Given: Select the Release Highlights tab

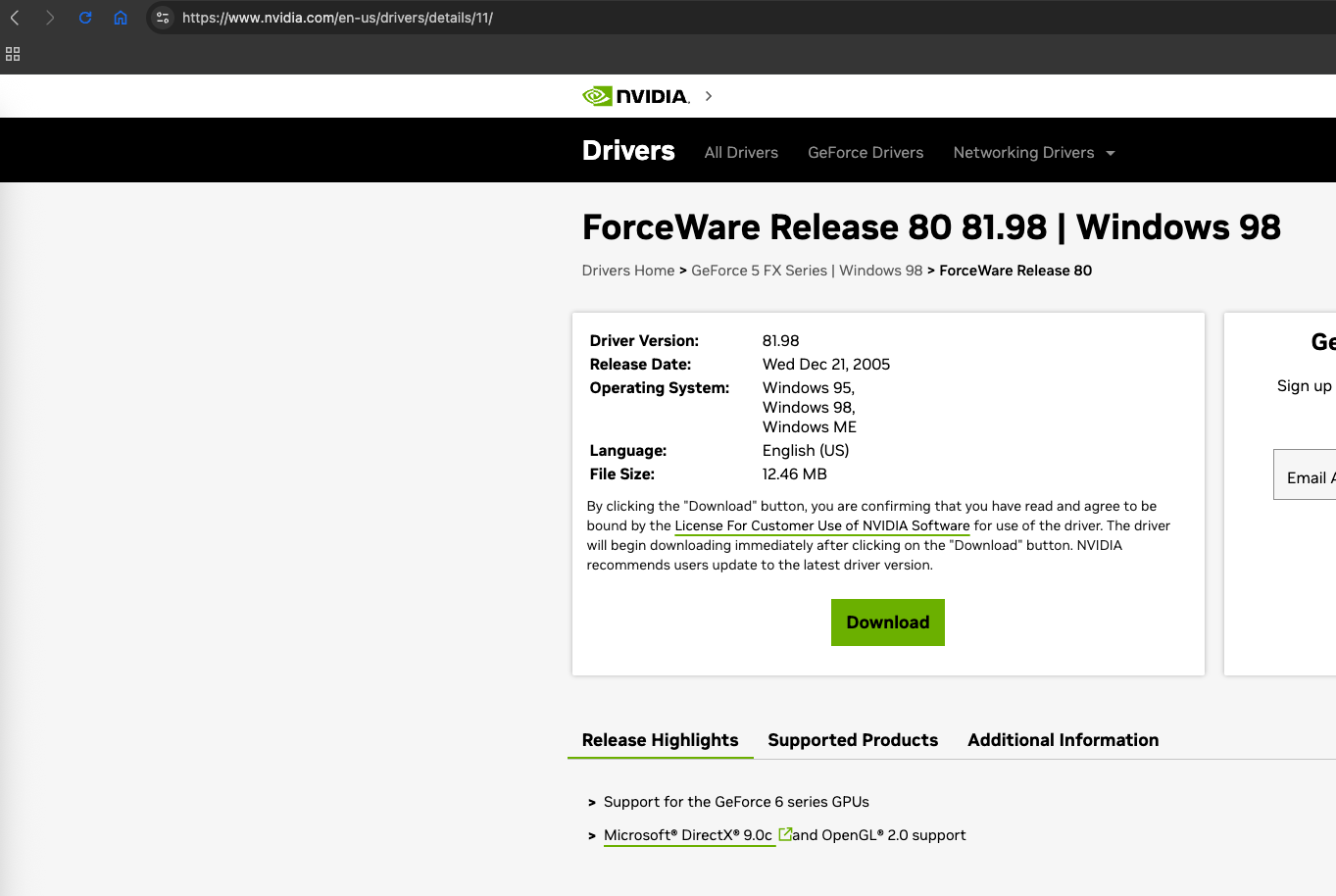Looking at the screenshot, I should point(661,740).
